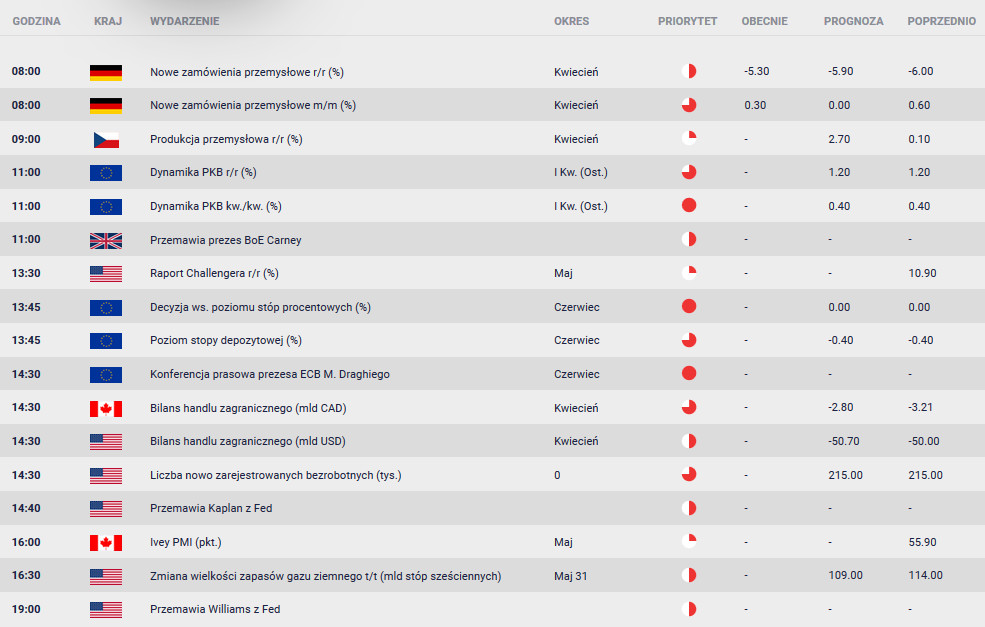Click German flag beside year-over-year industrial orders
Viewport: 985px width, 627px height.
click(106, 72)
